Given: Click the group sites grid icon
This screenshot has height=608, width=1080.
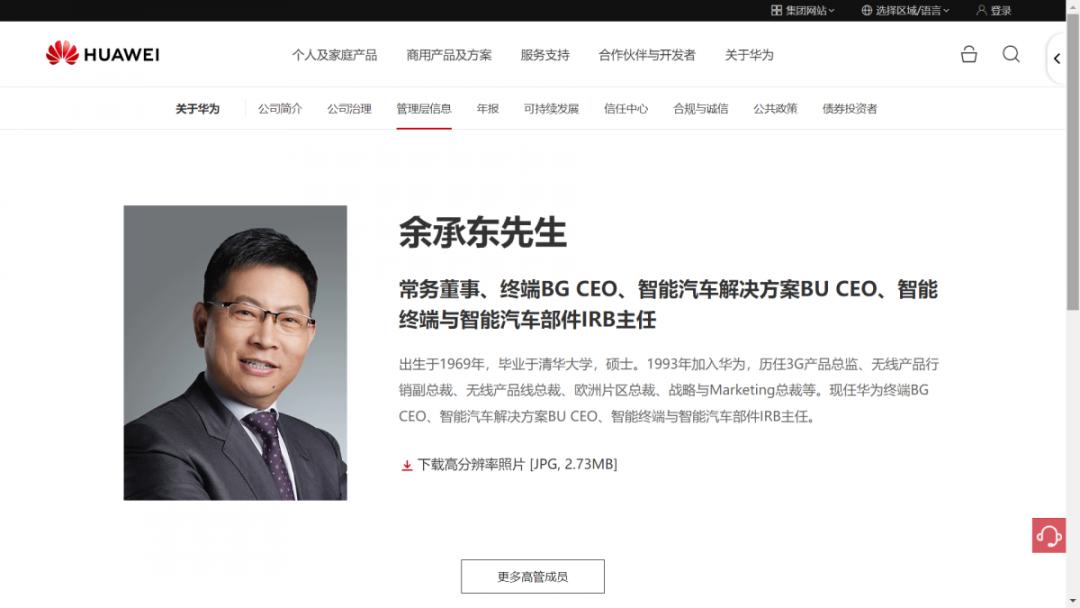Looking at the screenshot, I should [776, 10].
